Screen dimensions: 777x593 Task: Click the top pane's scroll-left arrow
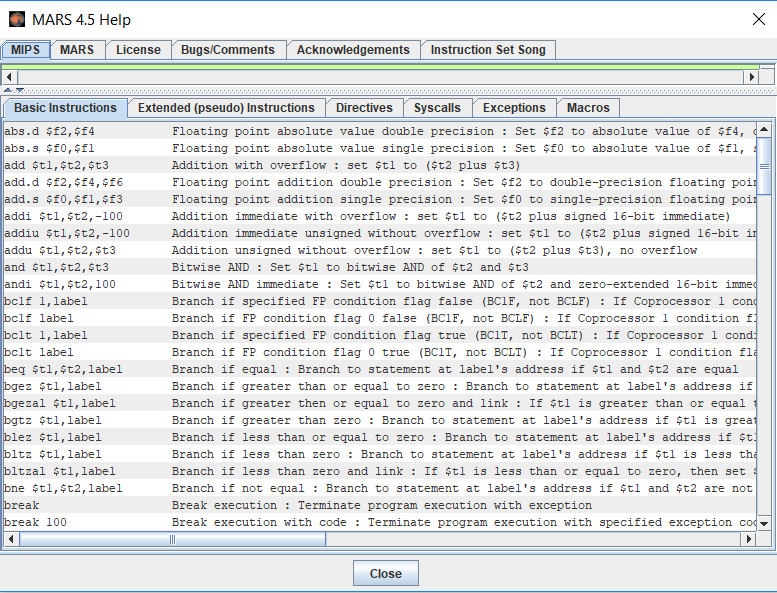pyautogui.click(x=11, y=77)
